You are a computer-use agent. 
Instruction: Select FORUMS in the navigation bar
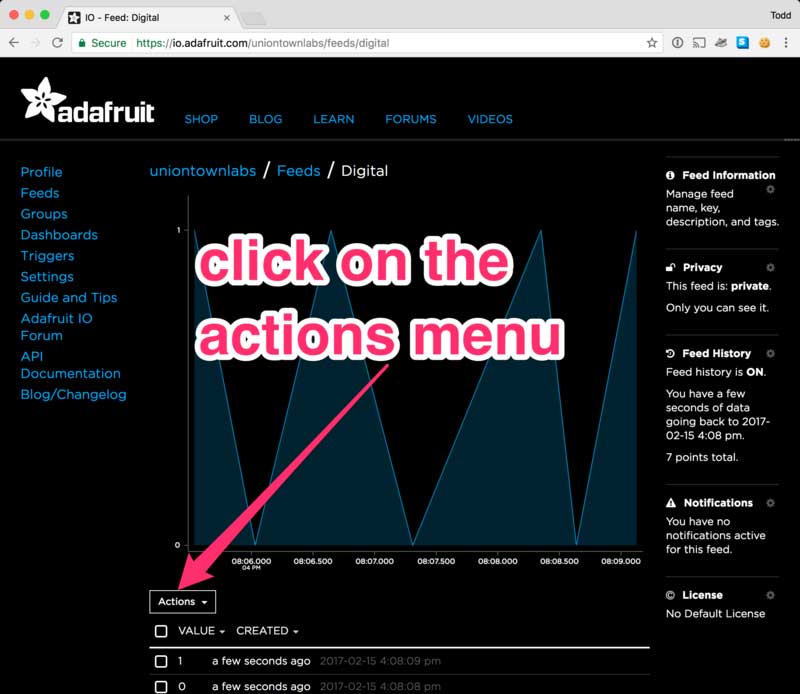point(410,119)
